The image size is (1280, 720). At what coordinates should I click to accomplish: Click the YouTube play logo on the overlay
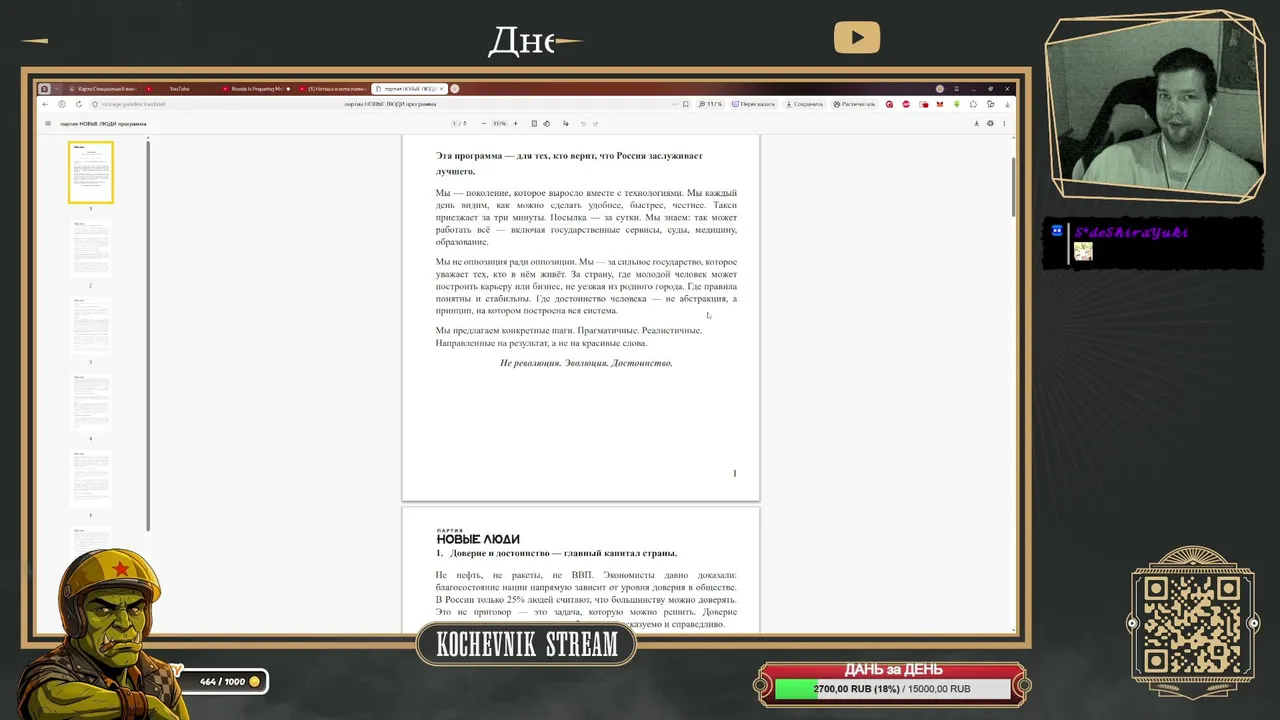coord(857,38)
